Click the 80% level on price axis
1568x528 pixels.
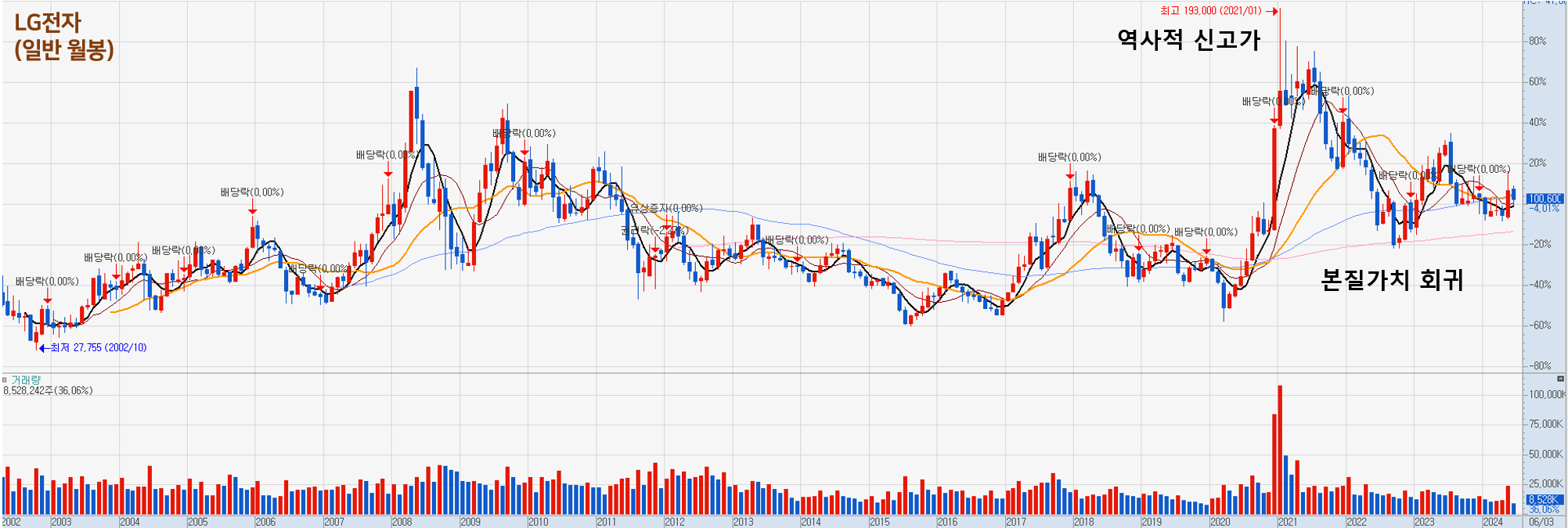[x=1537, y=41]
